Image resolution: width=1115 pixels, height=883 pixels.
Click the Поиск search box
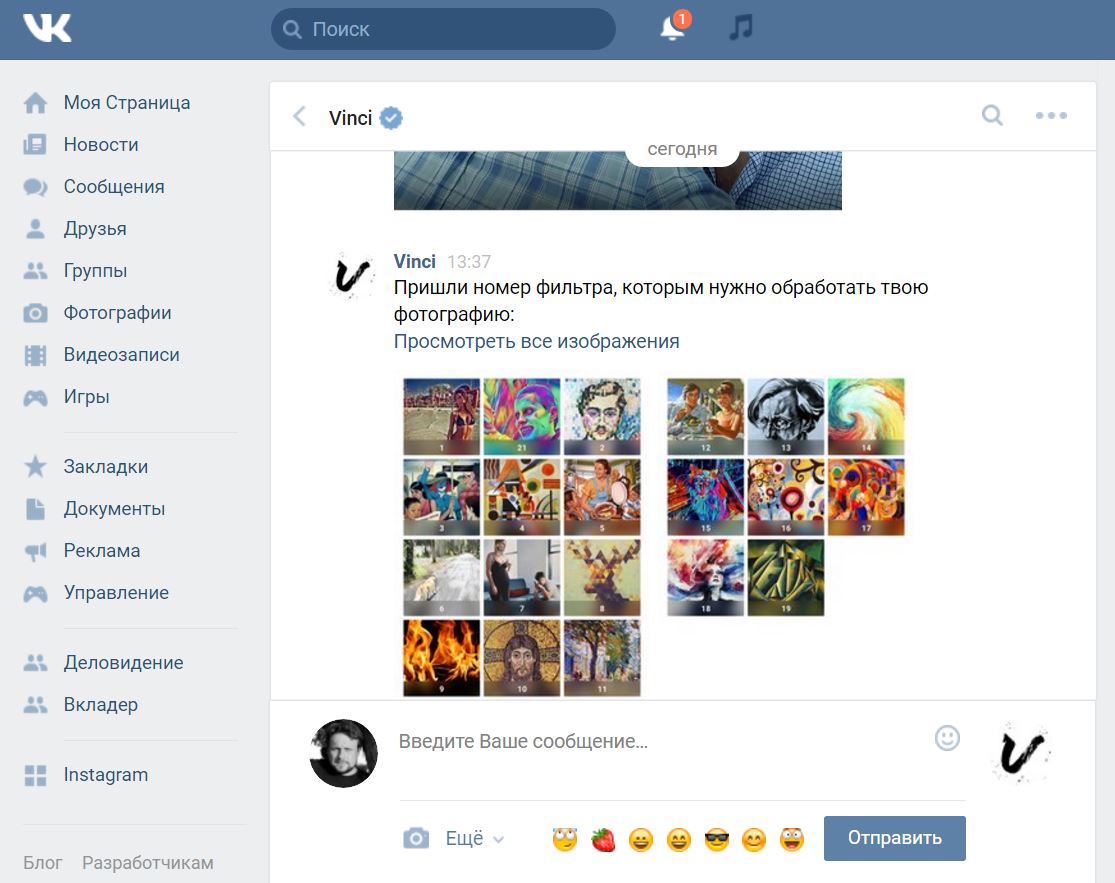pyautogui.click(x=443, y=29)
